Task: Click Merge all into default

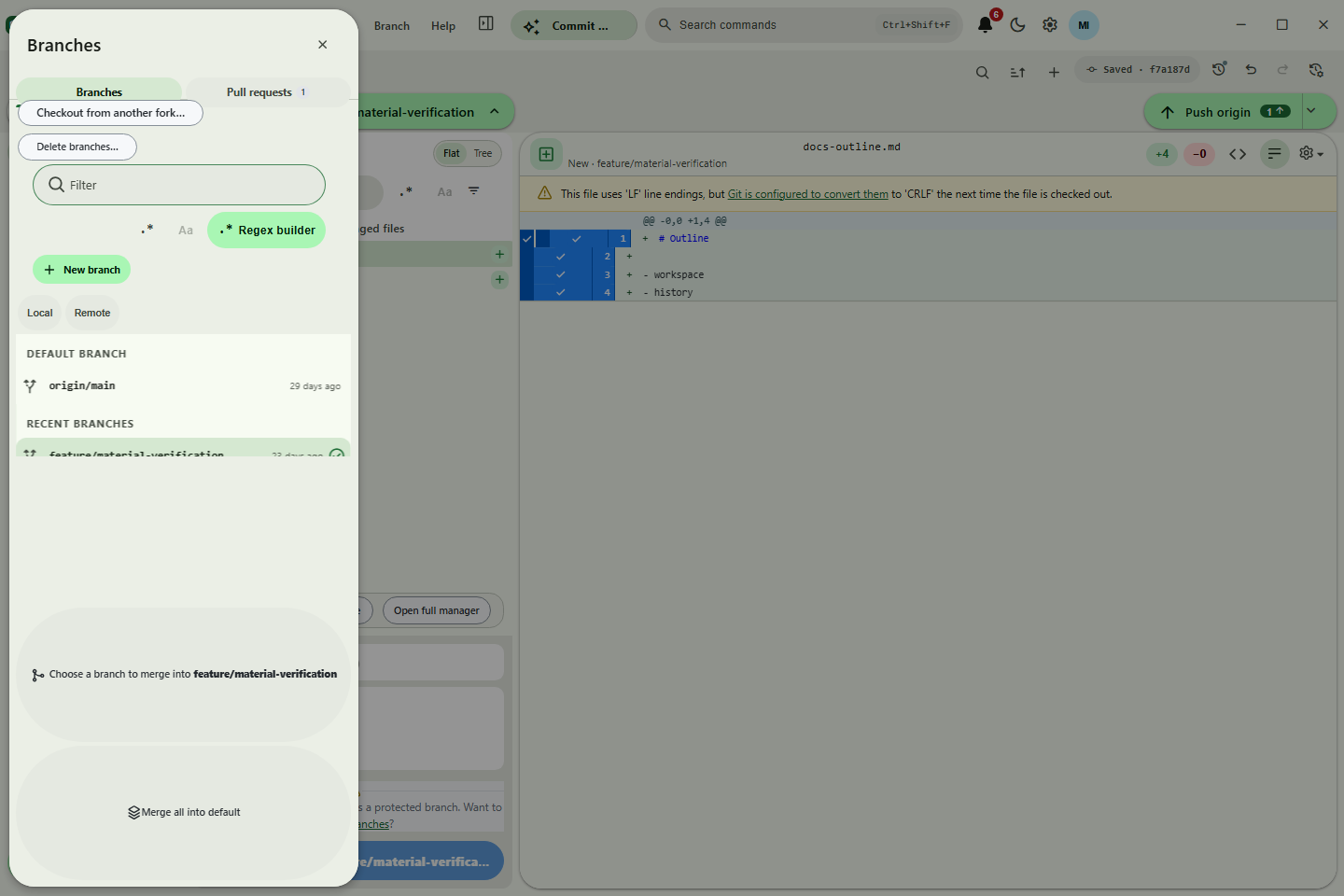Action: pos(183,812)
